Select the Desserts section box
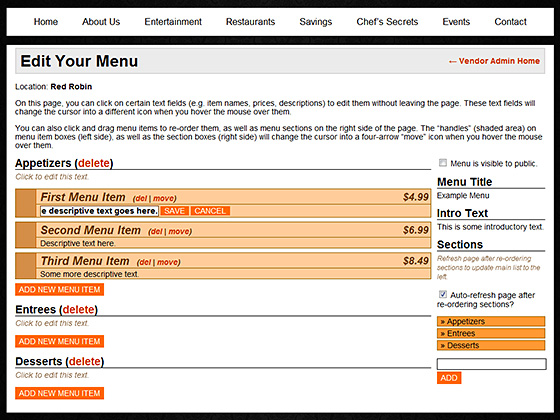 (x=491, y=345)
